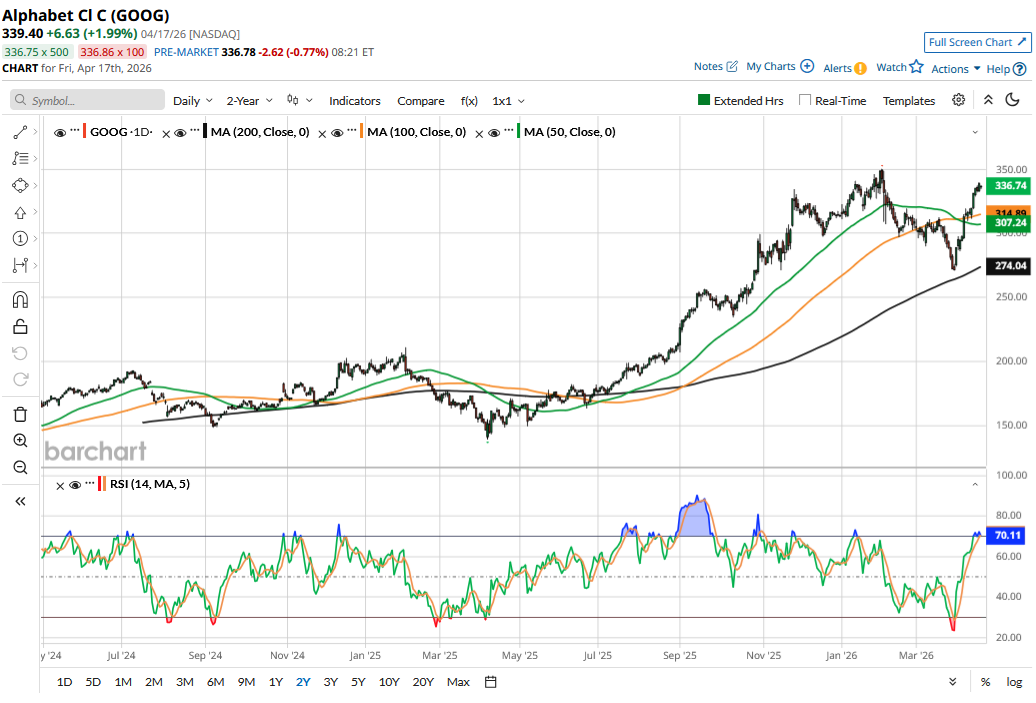1036x703 pixels.
Task: Open the date picker calendar icon
Action: pyautogui.click(x=490, y=682)
